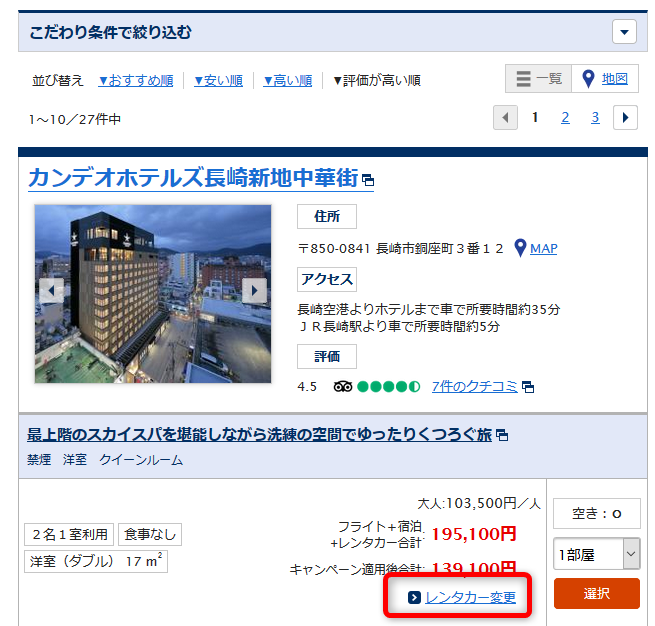Click the 並び替え label
This screenshot has height=626, width=655.
pos(58,80)
